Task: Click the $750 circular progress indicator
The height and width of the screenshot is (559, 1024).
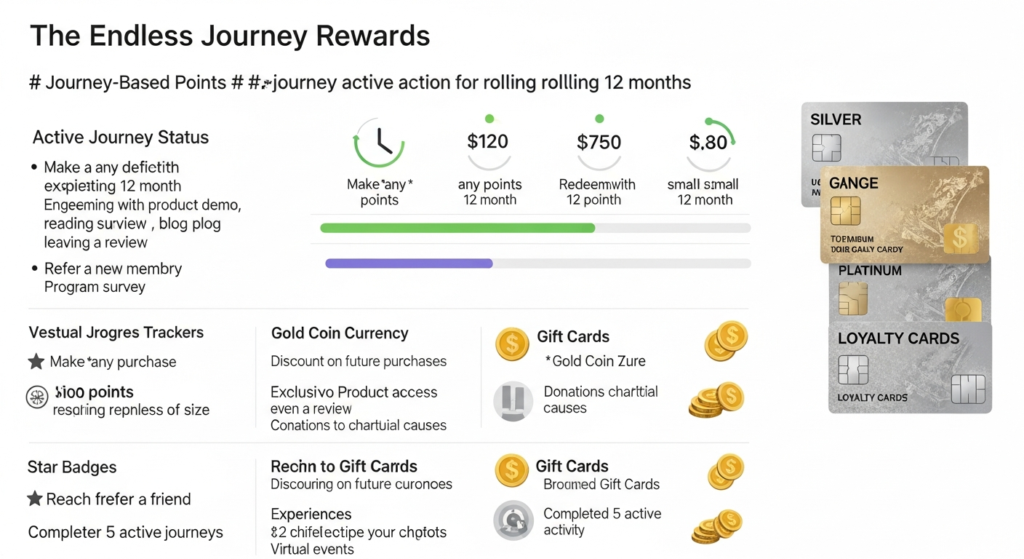Action: click(599, 143)
